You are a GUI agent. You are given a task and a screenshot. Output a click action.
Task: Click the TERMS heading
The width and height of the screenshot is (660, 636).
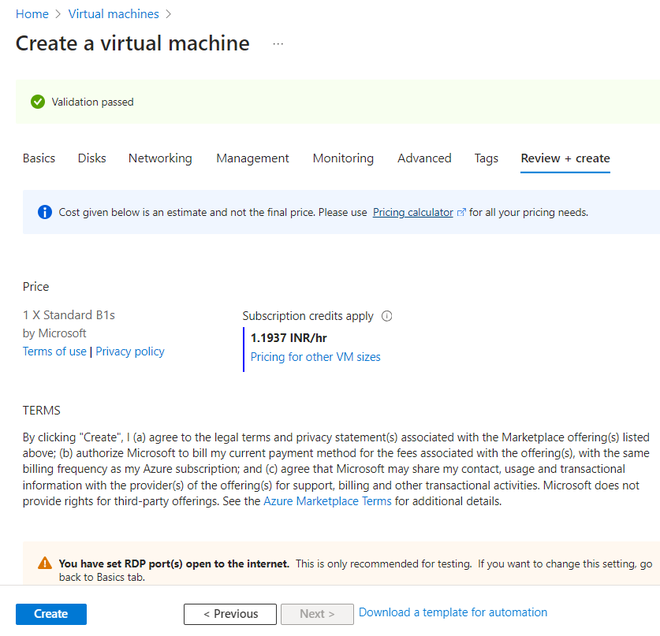point(41,410)
